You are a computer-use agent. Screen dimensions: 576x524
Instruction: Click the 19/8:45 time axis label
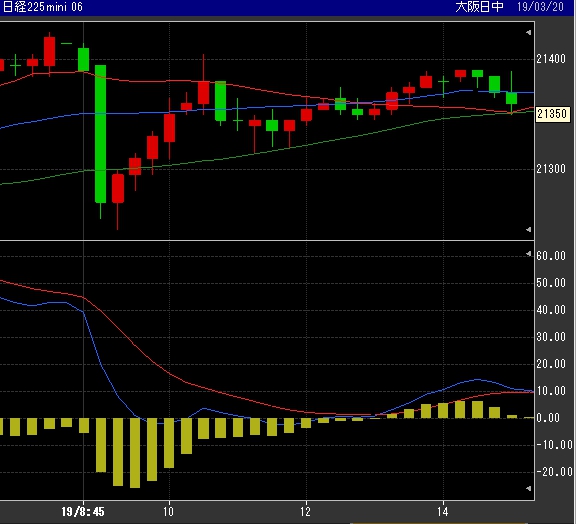coord(83,512)
